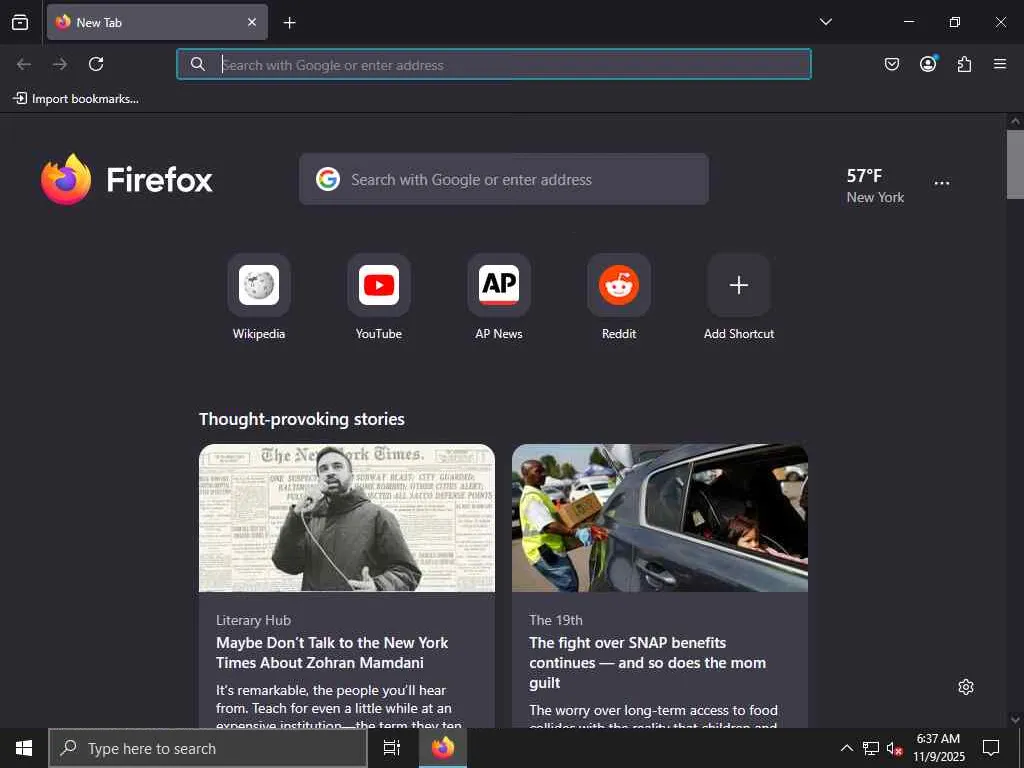Reload the current page
Image resolution: width=1024 pixels, height=768 pixels.
[96, 64]
